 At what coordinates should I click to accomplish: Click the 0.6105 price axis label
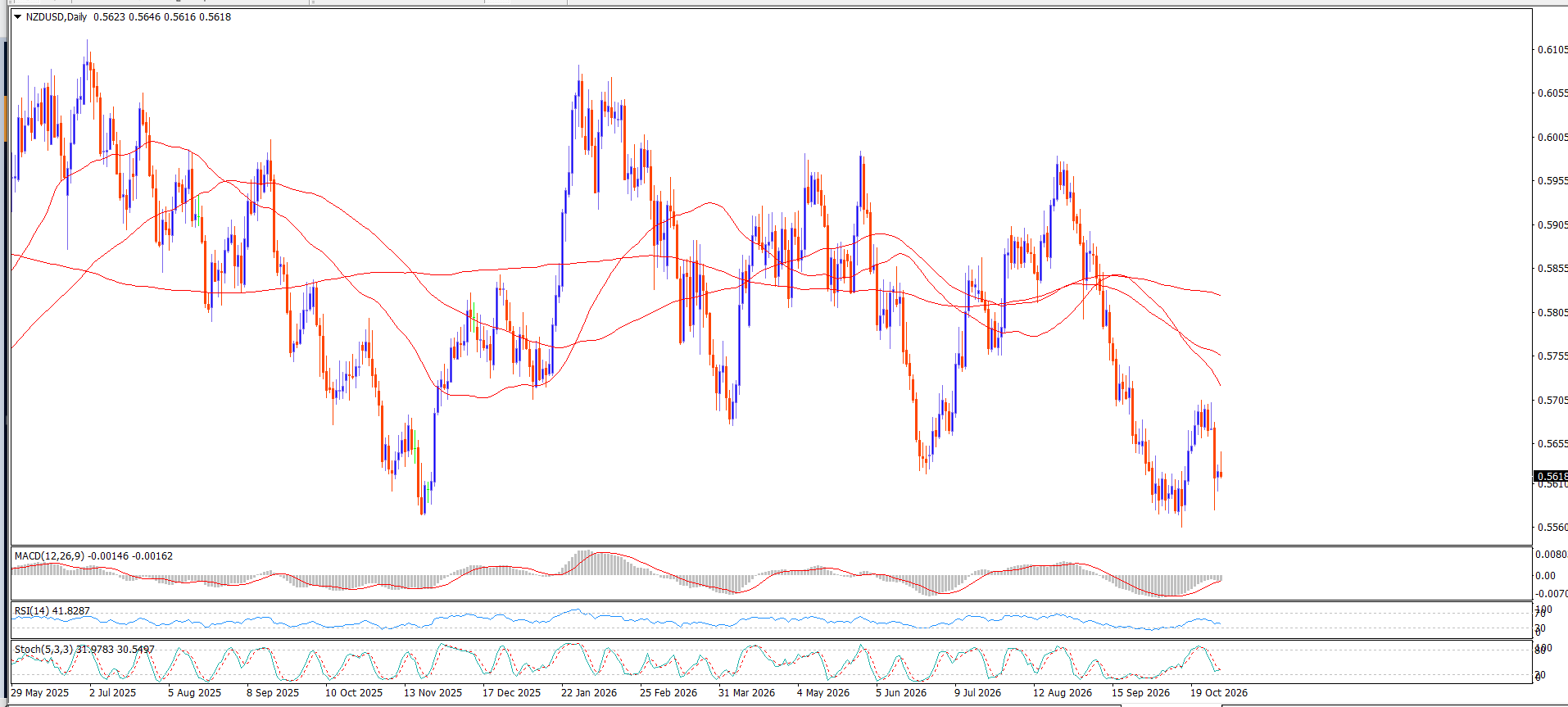[x=1553, y=50]
